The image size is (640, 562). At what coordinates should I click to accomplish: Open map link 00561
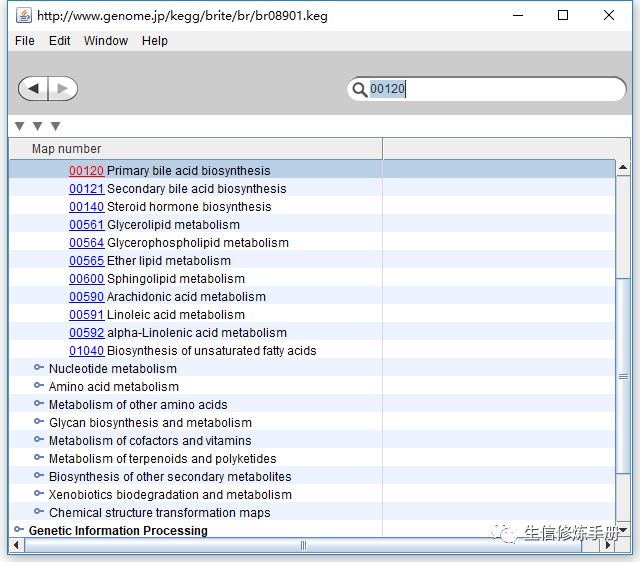point(87,224)
